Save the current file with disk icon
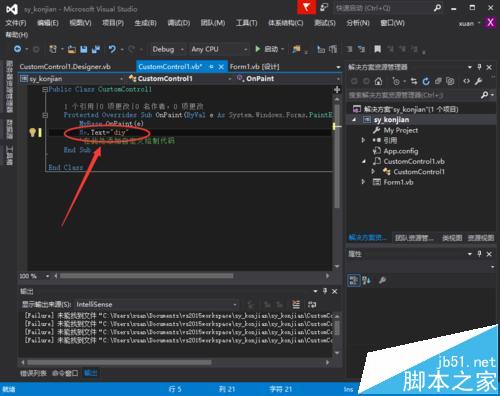 click(84, 49)
